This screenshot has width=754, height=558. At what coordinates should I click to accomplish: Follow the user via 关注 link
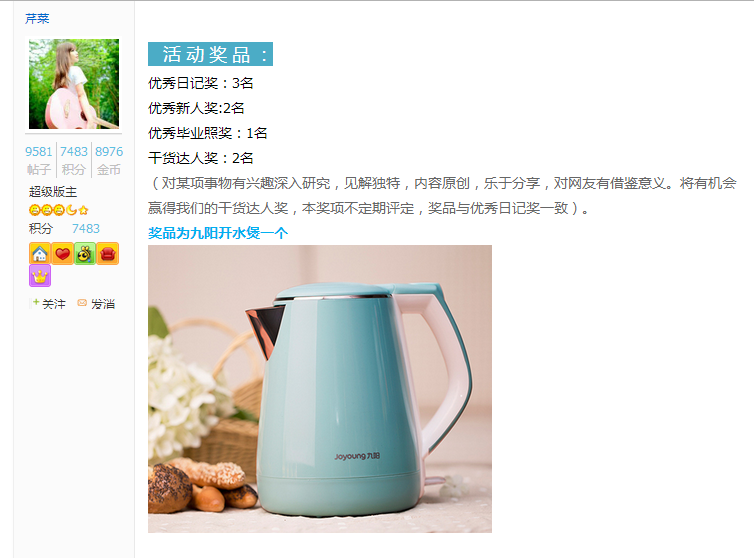(x=54, y=304)
